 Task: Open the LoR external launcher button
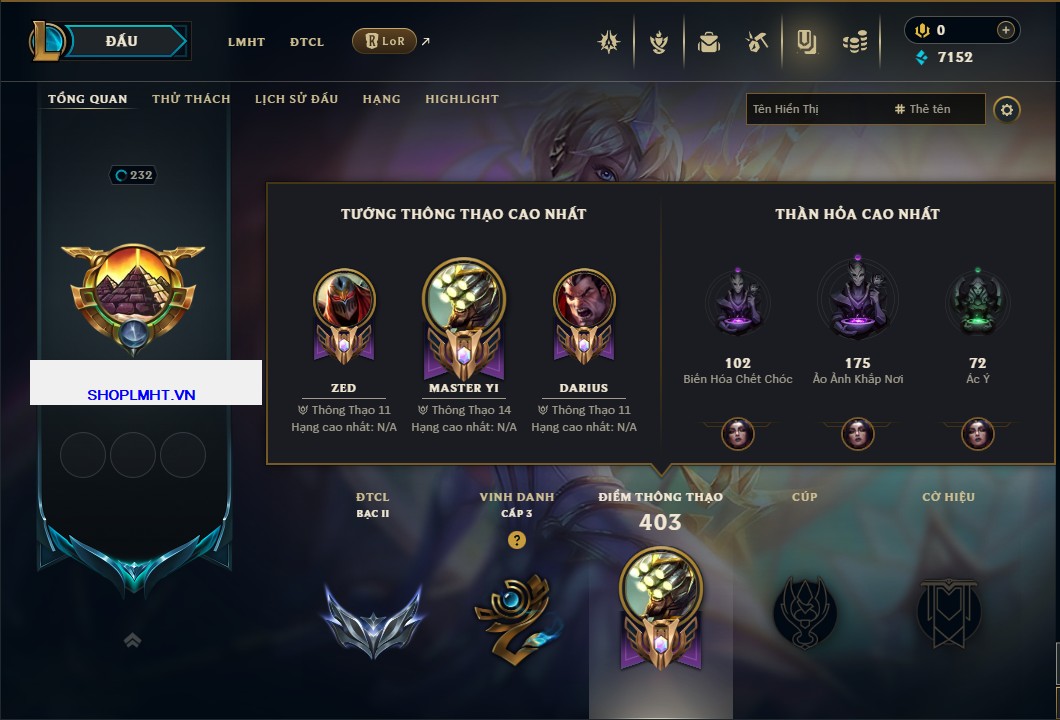pyautogui.click(x=384, y=41)
